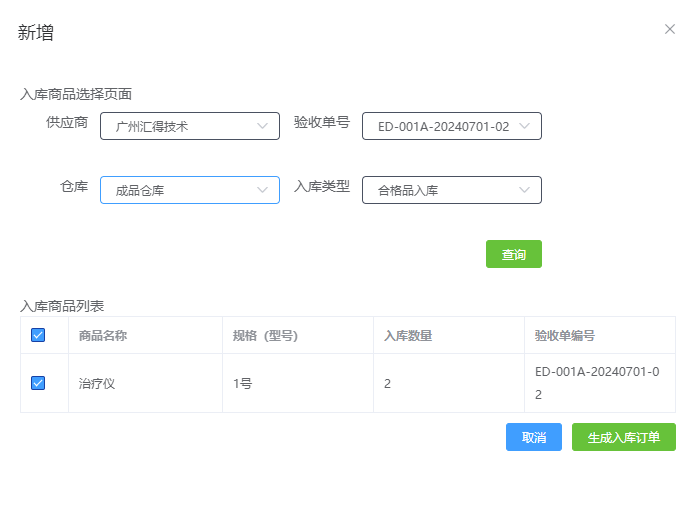Click the ED-001A-20240701-02 cell in the table
Image resolution: width=693 pixels, height=505 pixels.
point(597,383)
